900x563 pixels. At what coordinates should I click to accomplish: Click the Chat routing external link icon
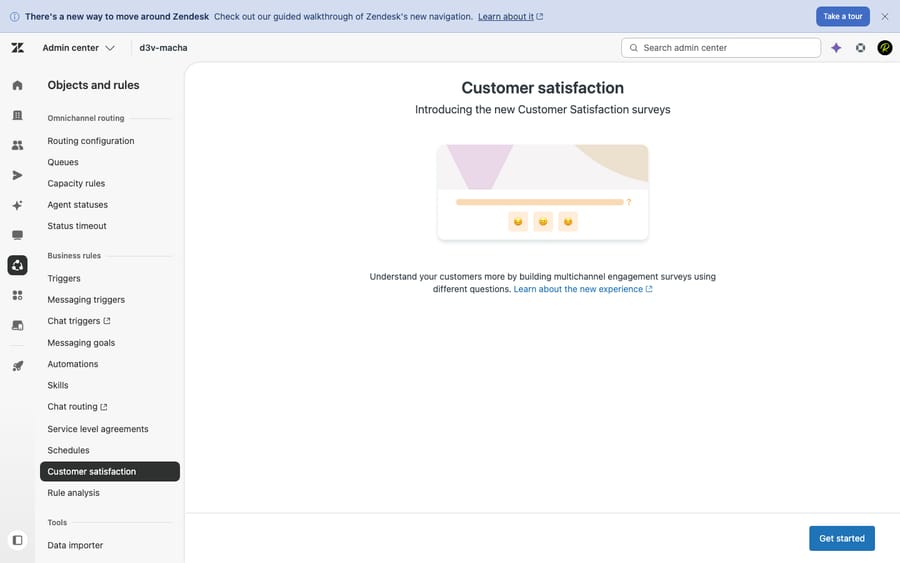click(x=104, y=407)
